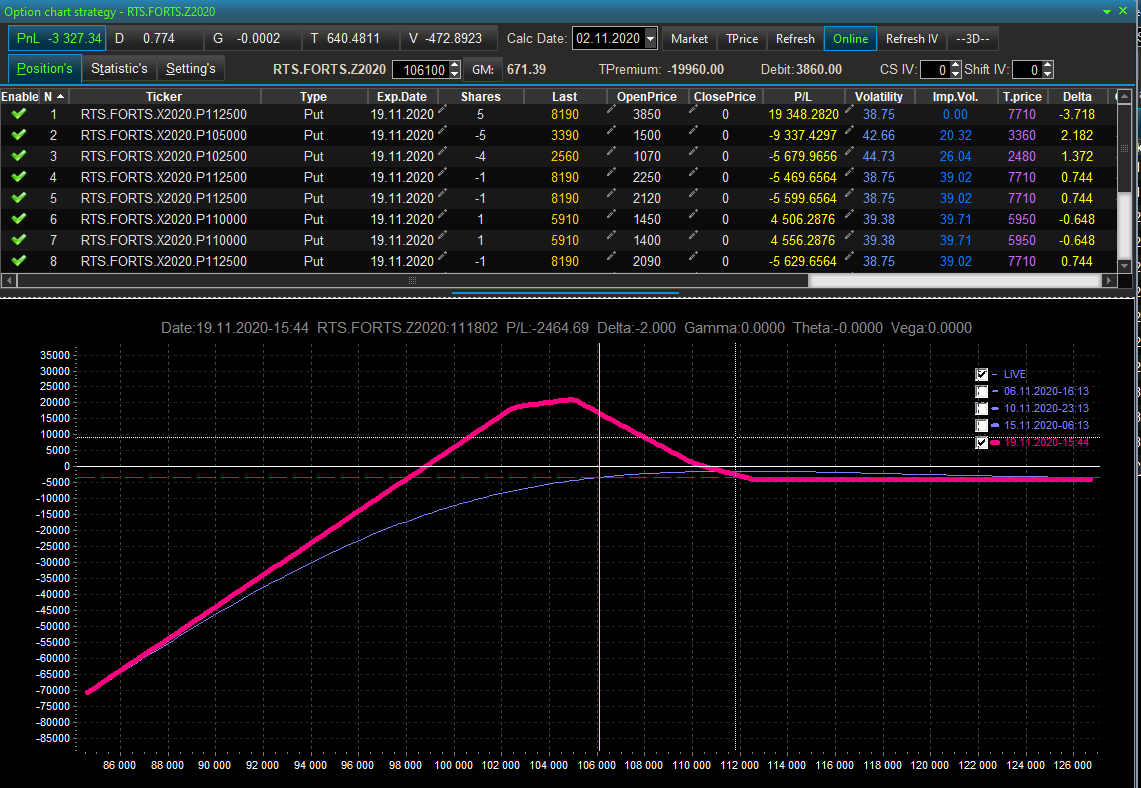
Task: Open the Calc Date dropdown
Action: point(651,39)
